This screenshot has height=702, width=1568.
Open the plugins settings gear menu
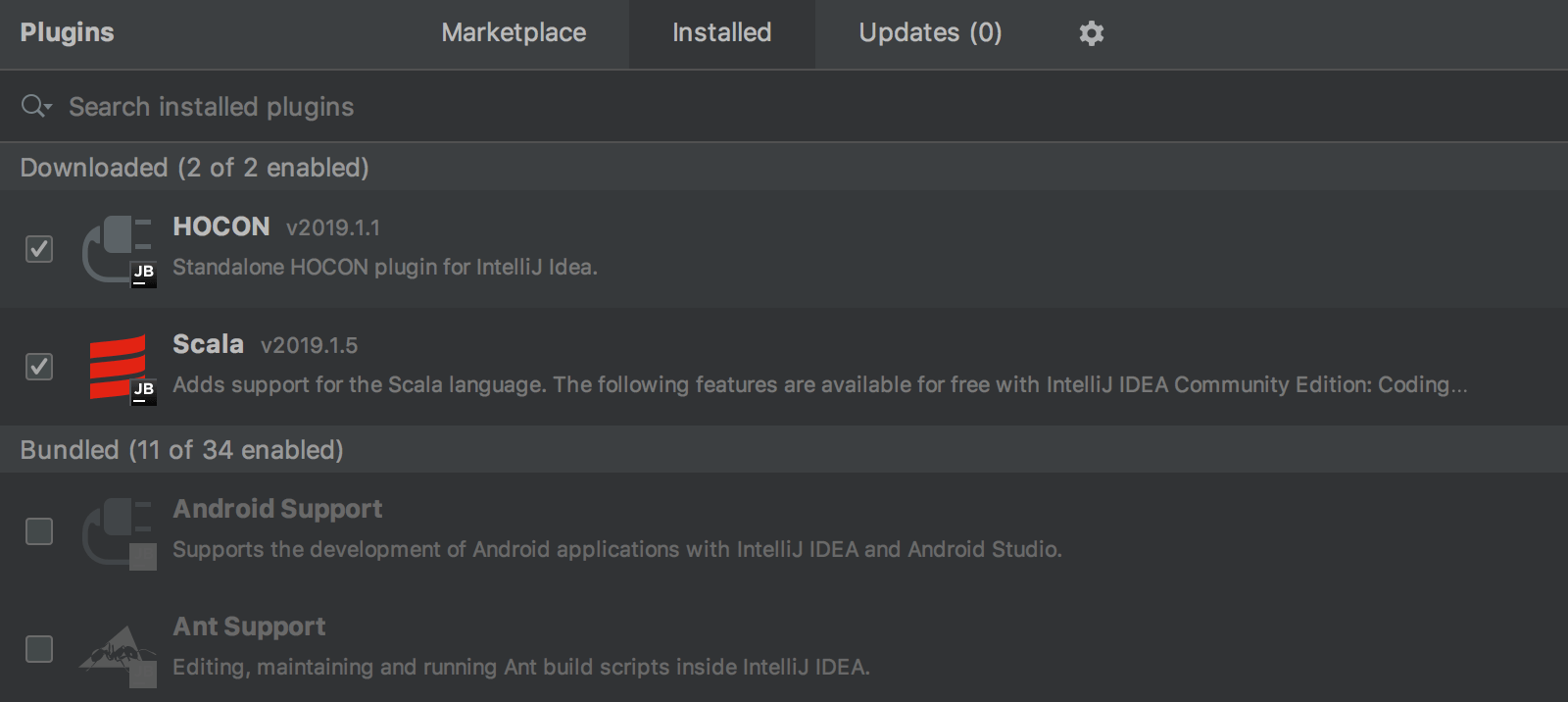point(1091,33)
